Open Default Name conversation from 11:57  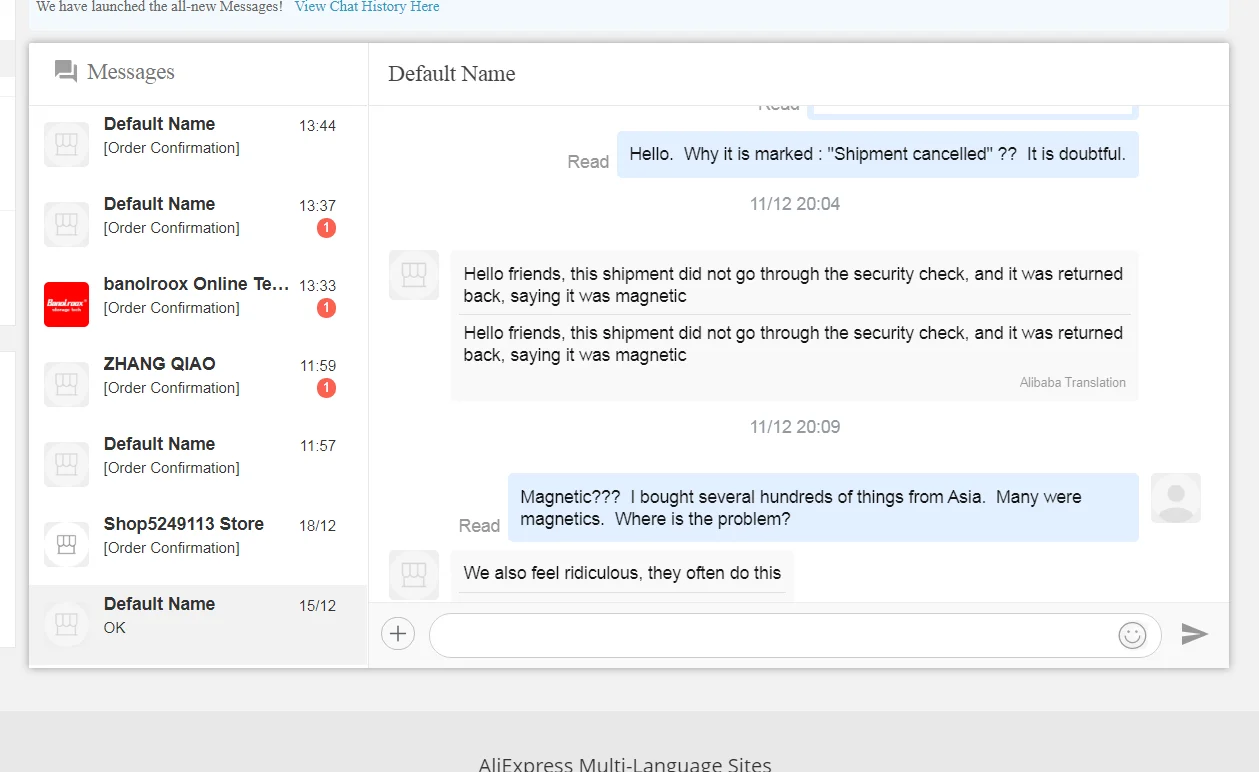click(198, 465)
